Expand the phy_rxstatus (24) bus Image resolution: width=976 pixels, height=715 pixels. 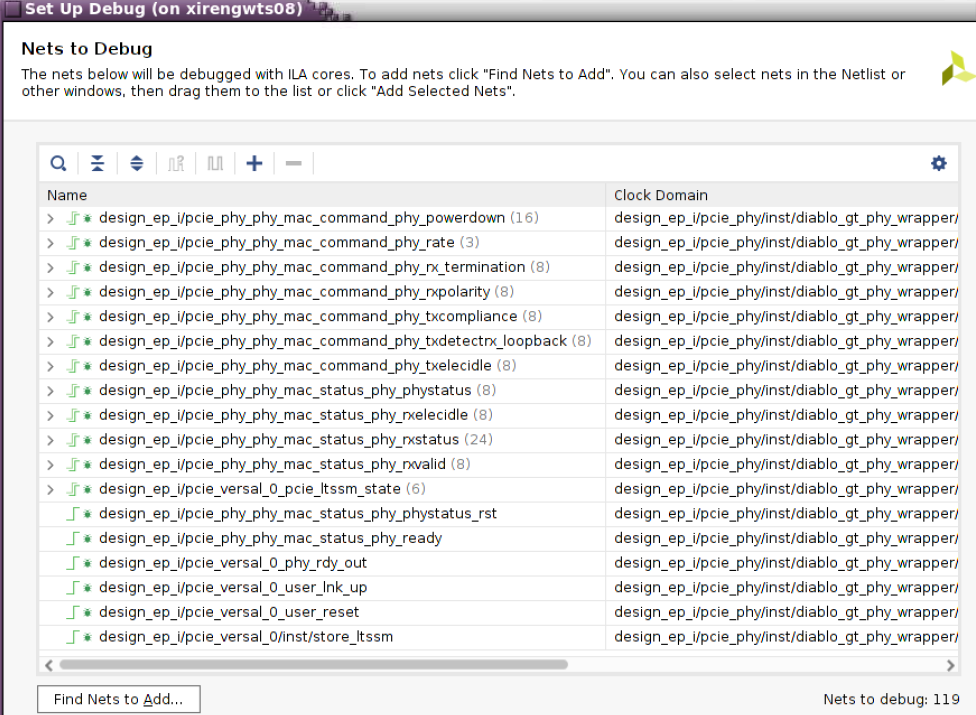(x=51, y=441)
